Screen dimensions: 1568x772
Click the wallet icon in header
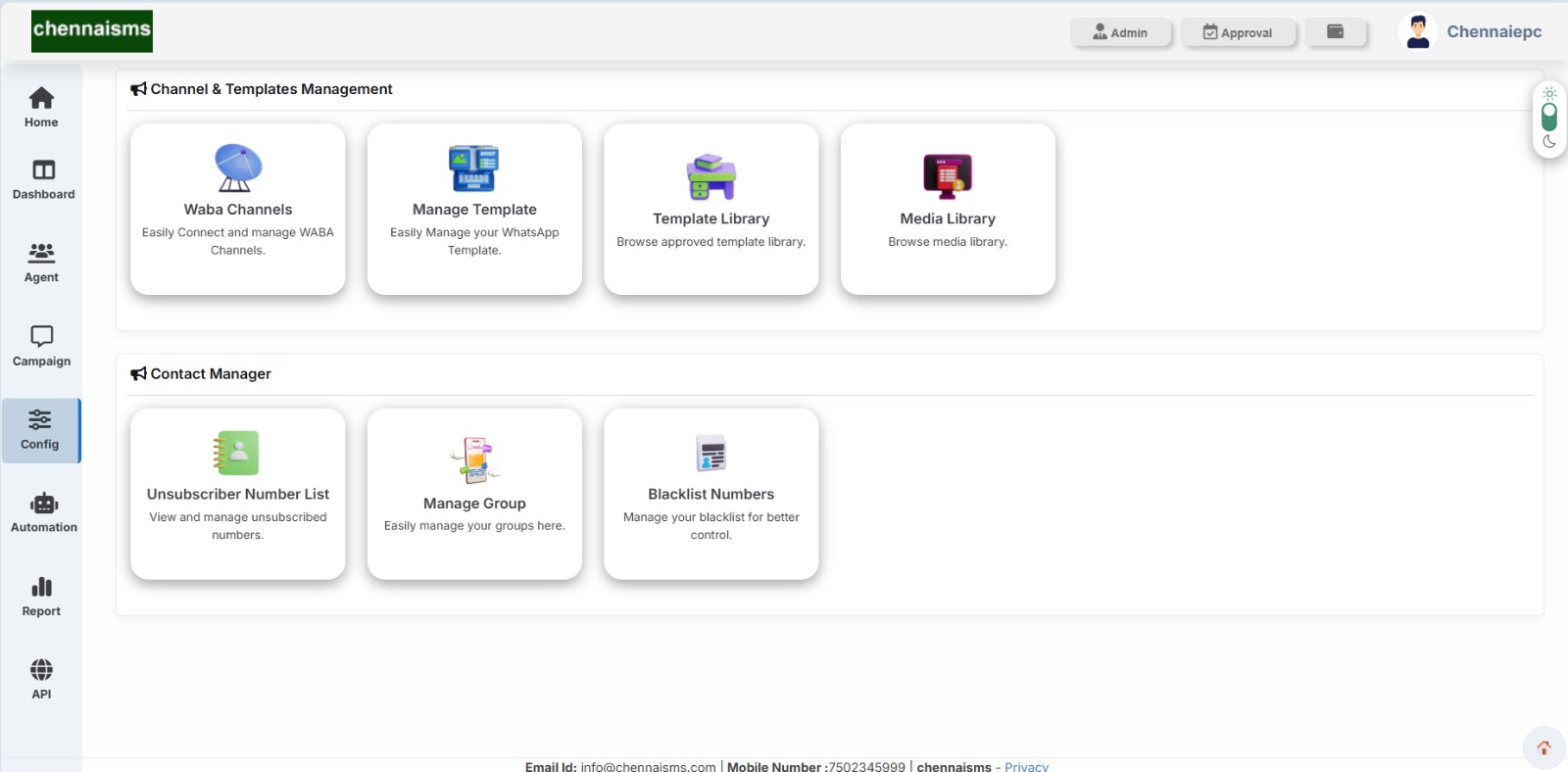pos(1335,32)
